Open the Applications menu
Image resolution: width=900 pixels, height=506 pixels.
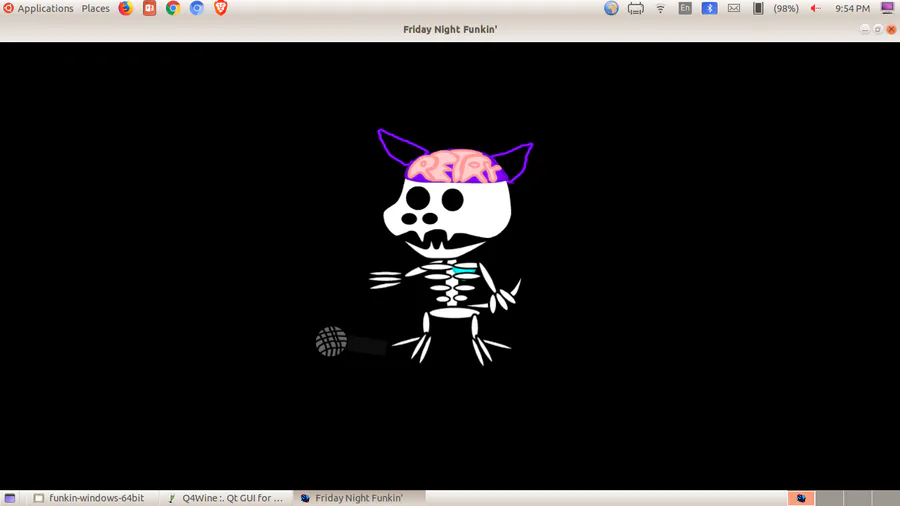click(39, 8)
